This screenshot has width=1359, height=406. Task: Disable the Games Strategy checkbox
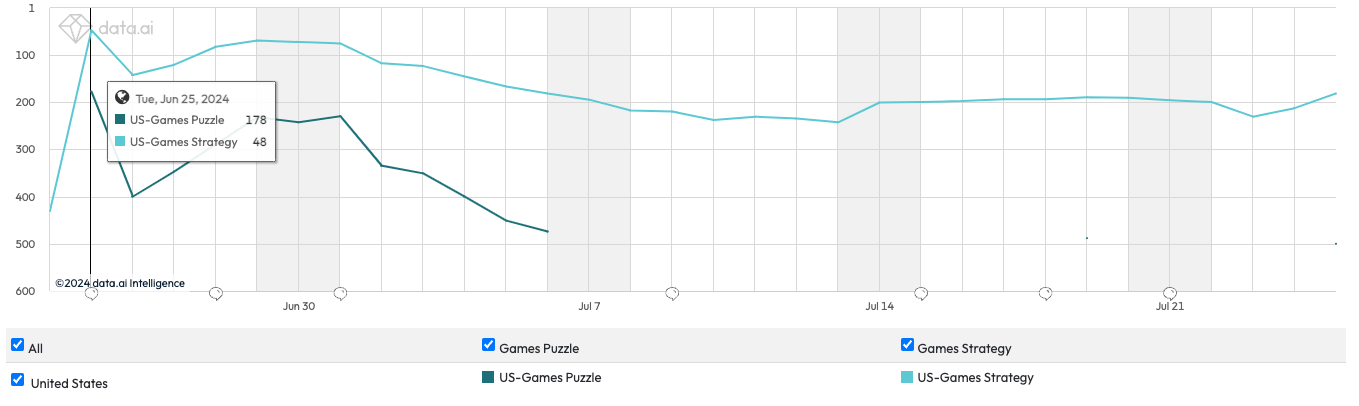[908, 345]
